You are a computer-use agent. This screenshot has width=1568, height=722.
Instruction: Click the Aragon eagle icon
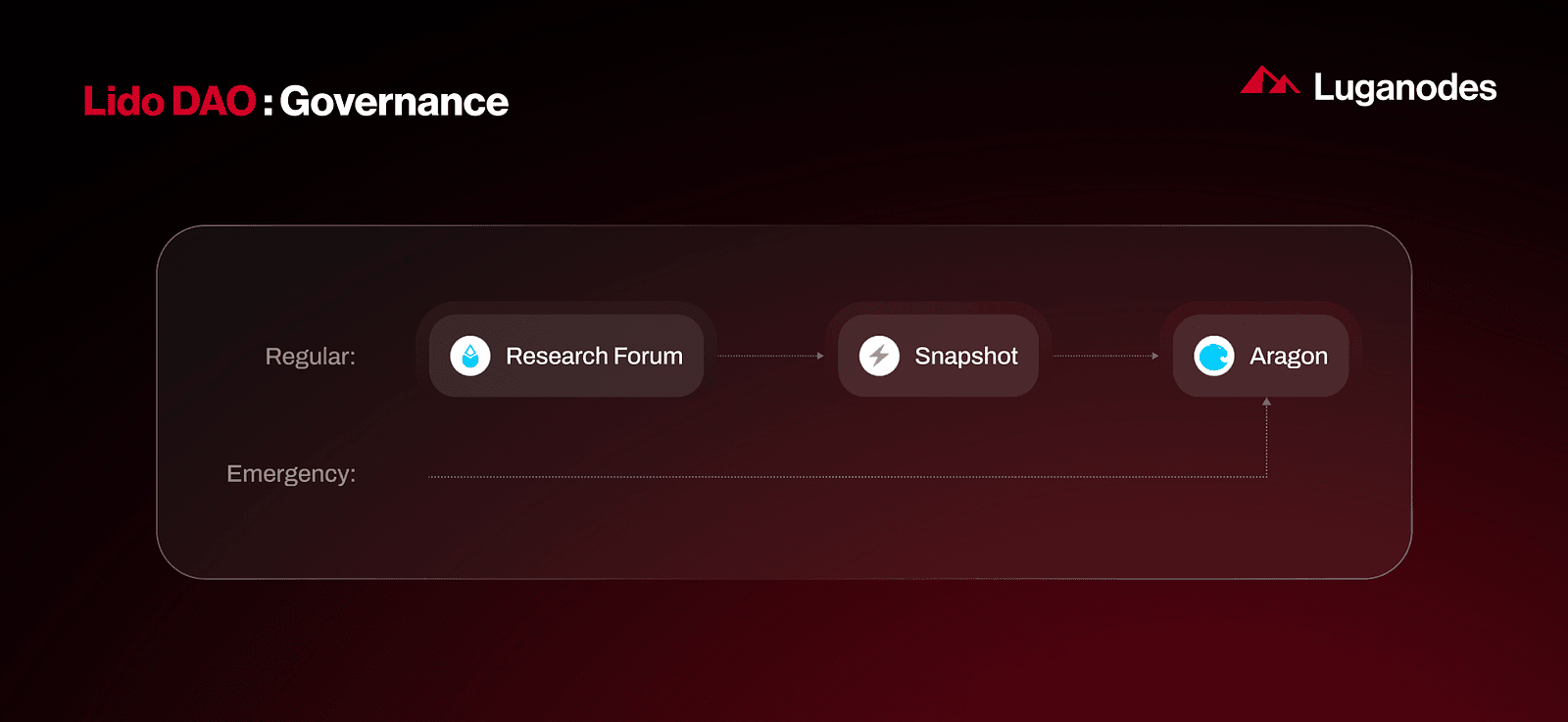1214,356
